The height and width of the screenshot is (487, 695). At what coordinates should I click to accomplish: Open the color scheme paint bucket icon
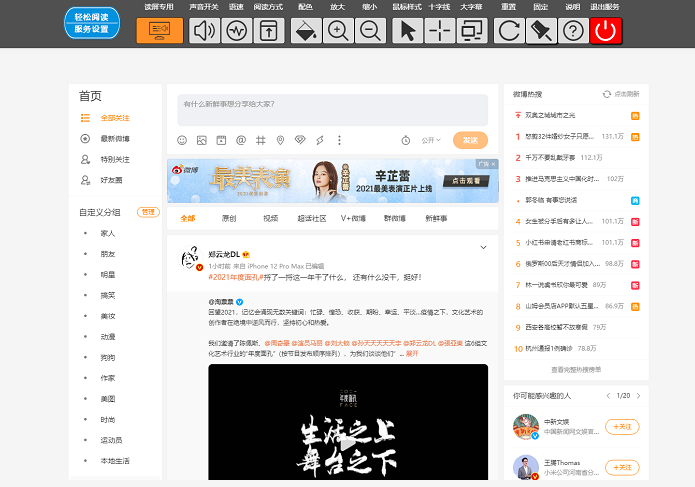pyautogui.click(x=306, y=31)
